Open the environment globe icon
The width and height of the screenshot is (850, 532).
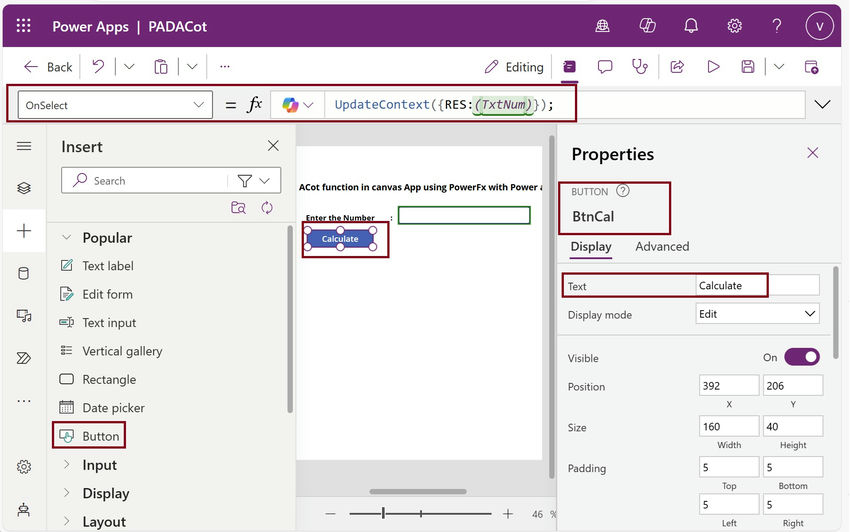(x=602, y=25)
